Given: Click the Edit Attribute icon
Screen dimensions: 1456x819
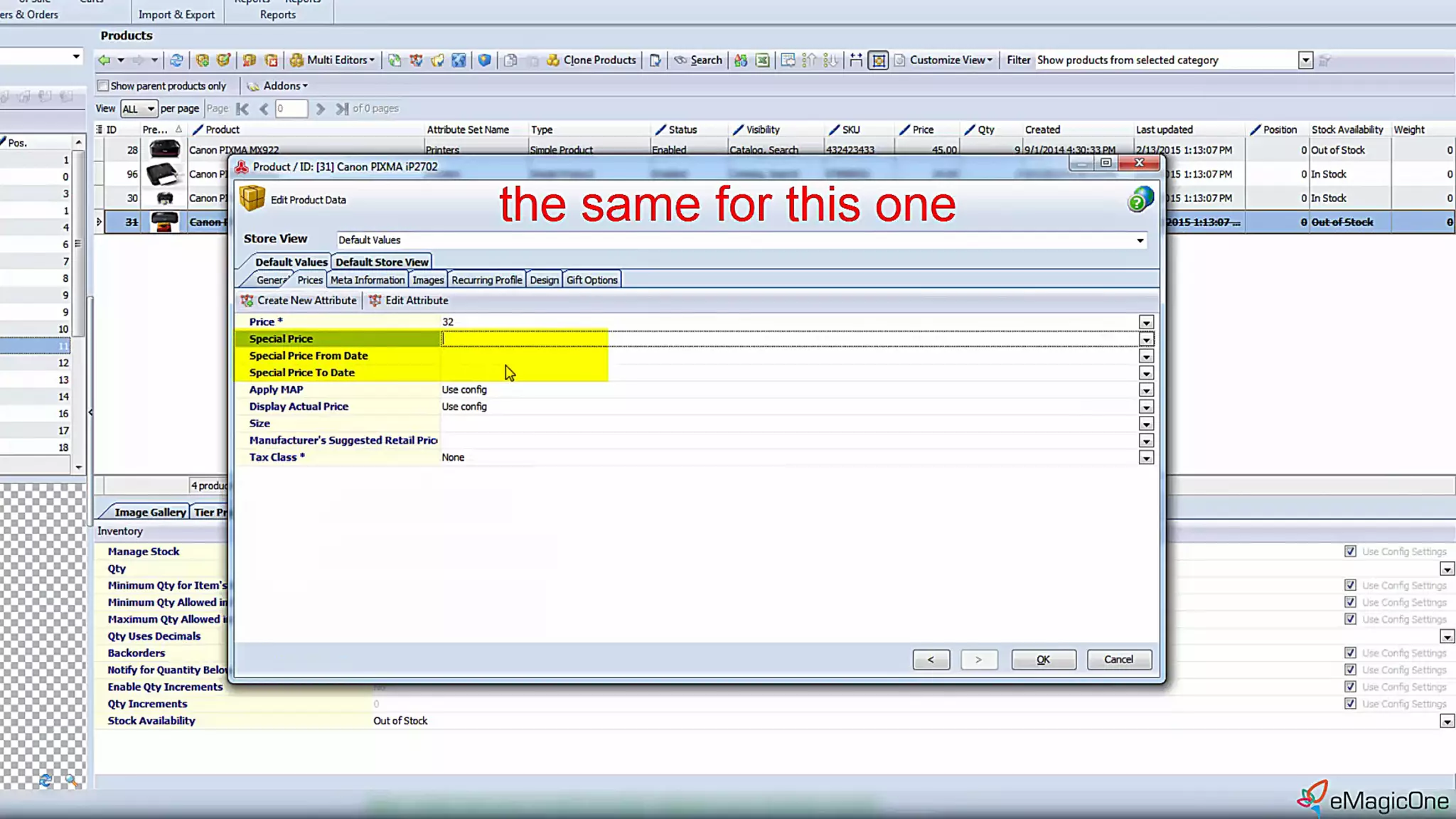Looking at the screenshot, I should 375,301.
